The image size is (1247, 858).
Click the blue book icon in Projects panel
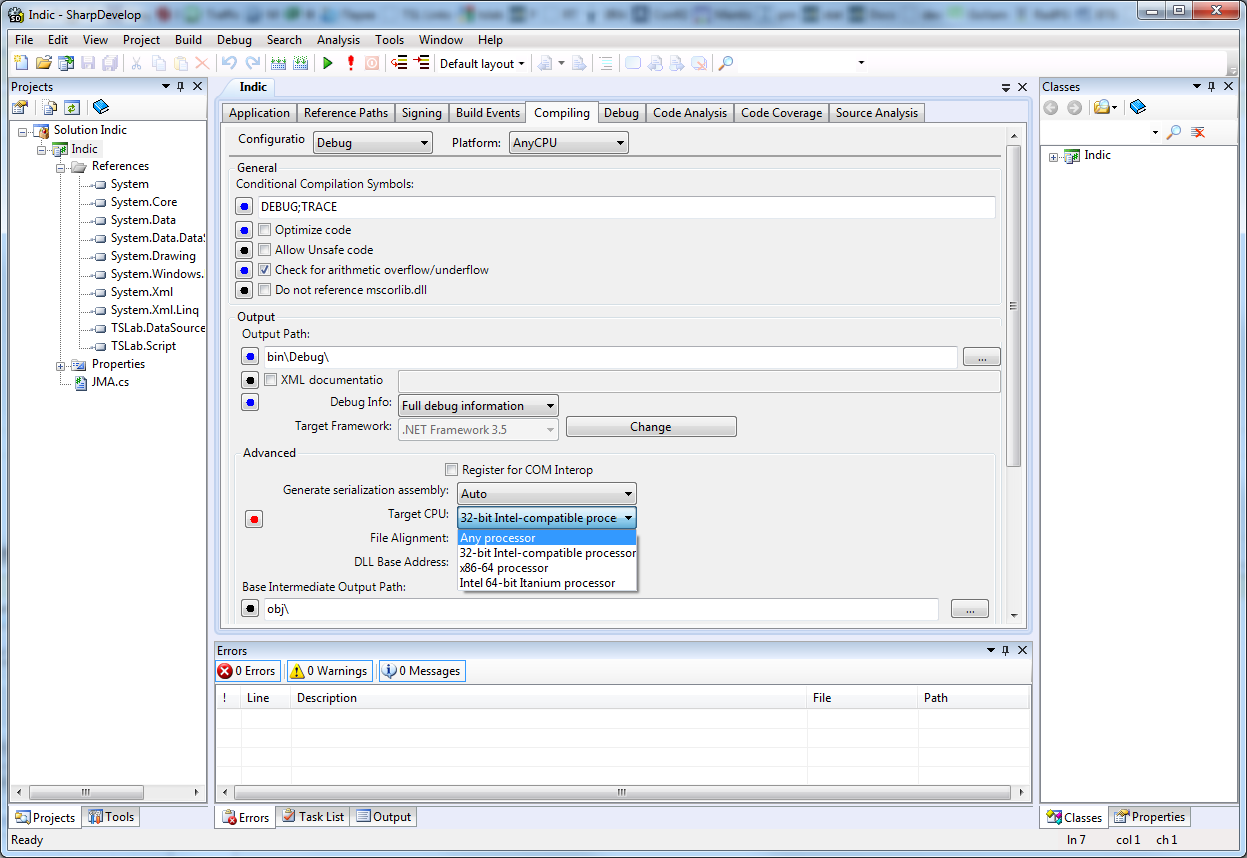[x=100, y=107]
